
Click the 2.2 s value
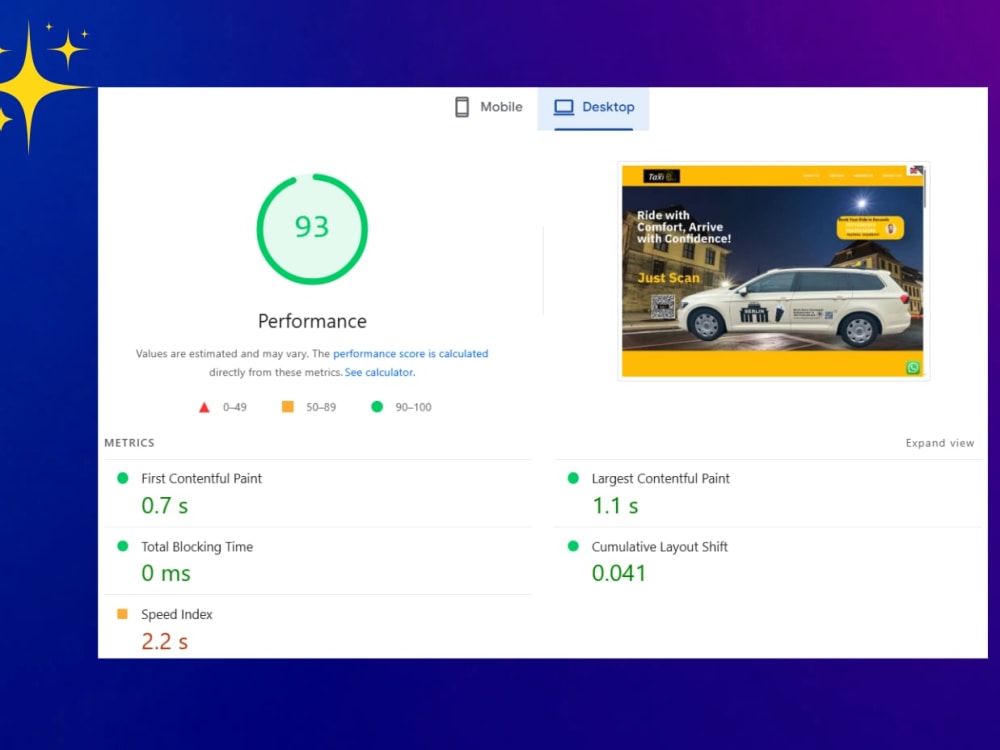pyautogui.click(x=165, y=641)
